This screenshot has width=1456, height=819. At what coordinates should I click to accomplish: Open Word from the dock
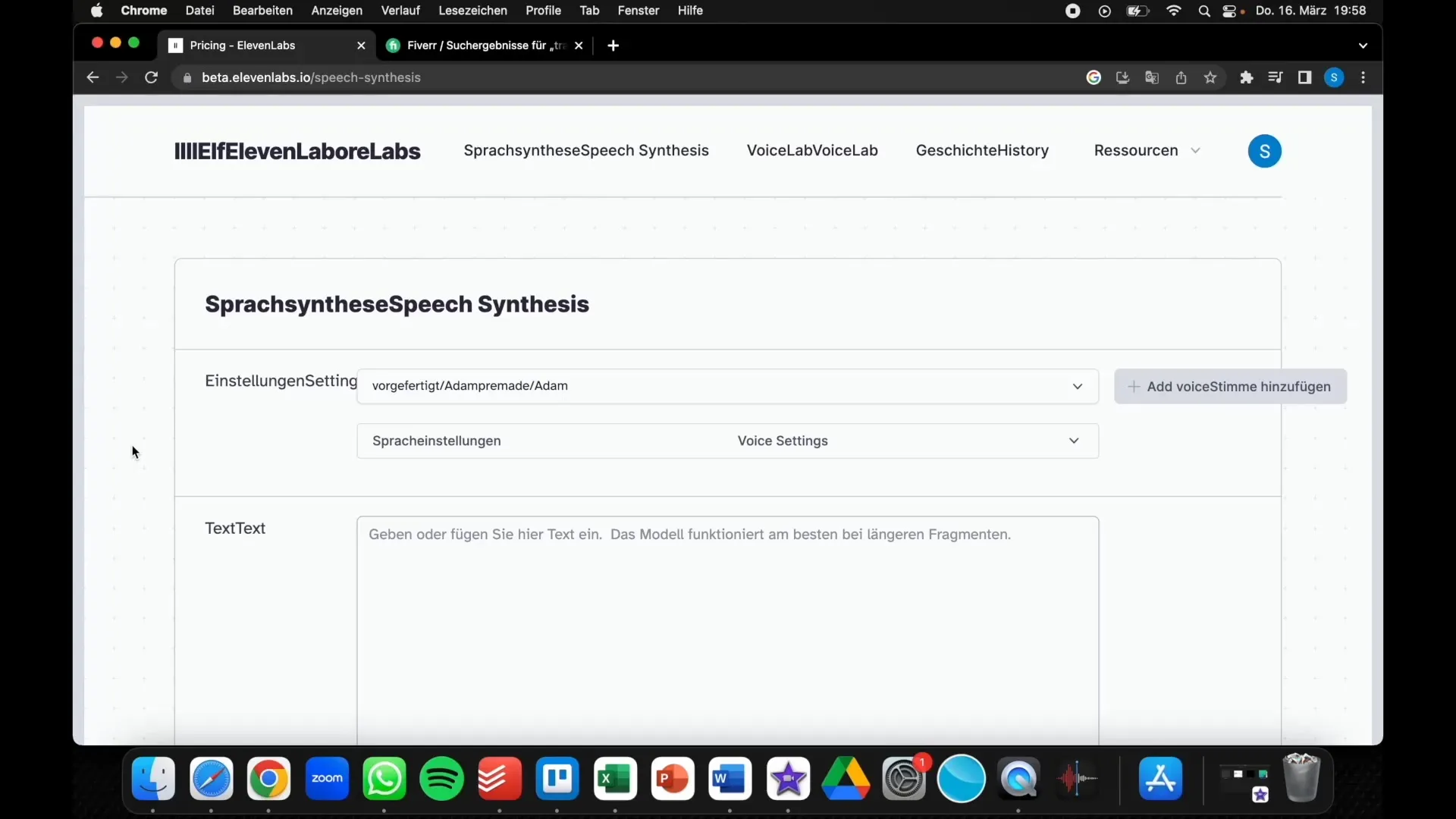point(730,778)
